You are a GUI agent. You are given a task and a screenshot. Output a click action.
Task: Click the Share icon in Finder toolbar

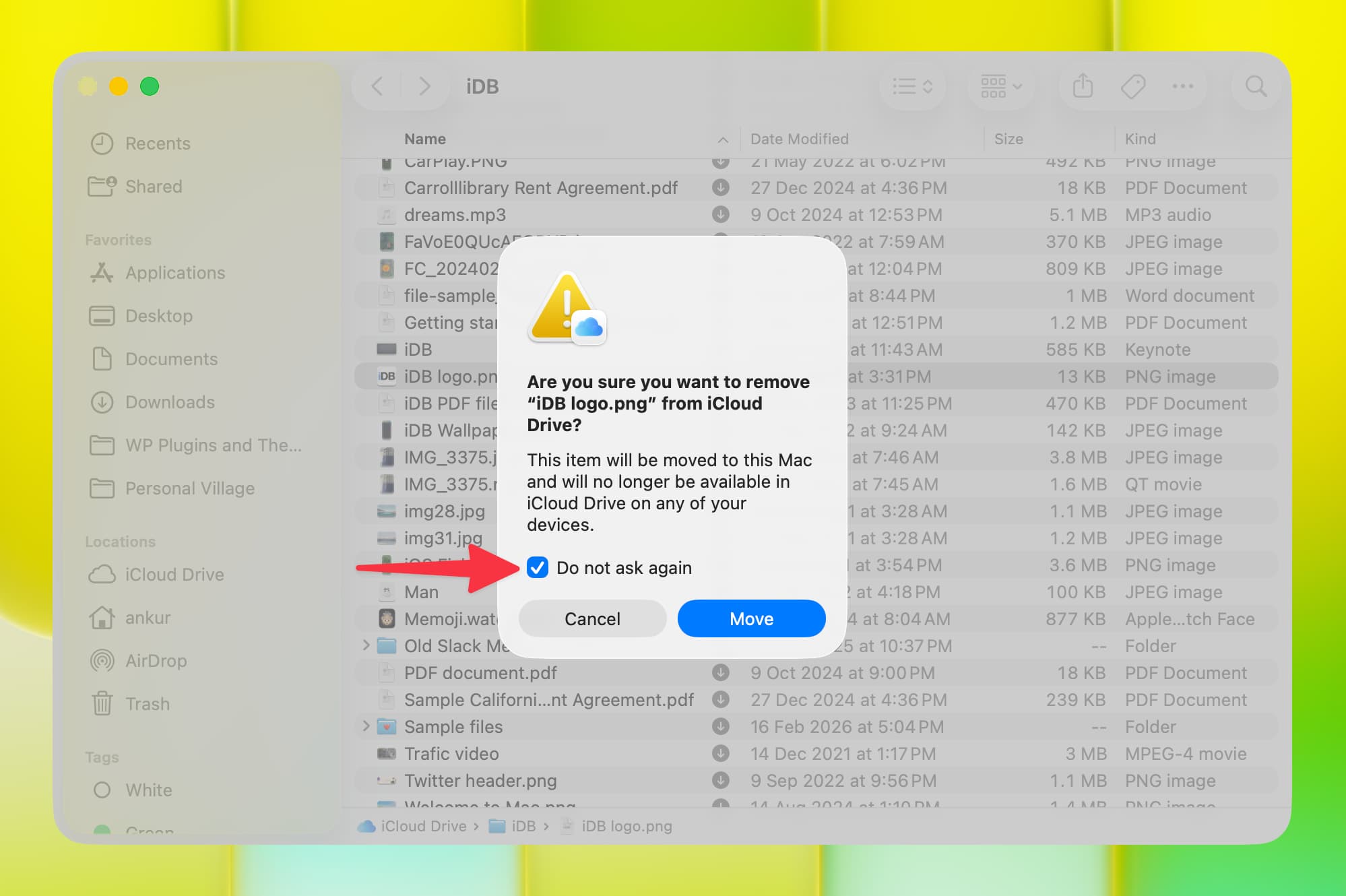(x=1083, y=86)
